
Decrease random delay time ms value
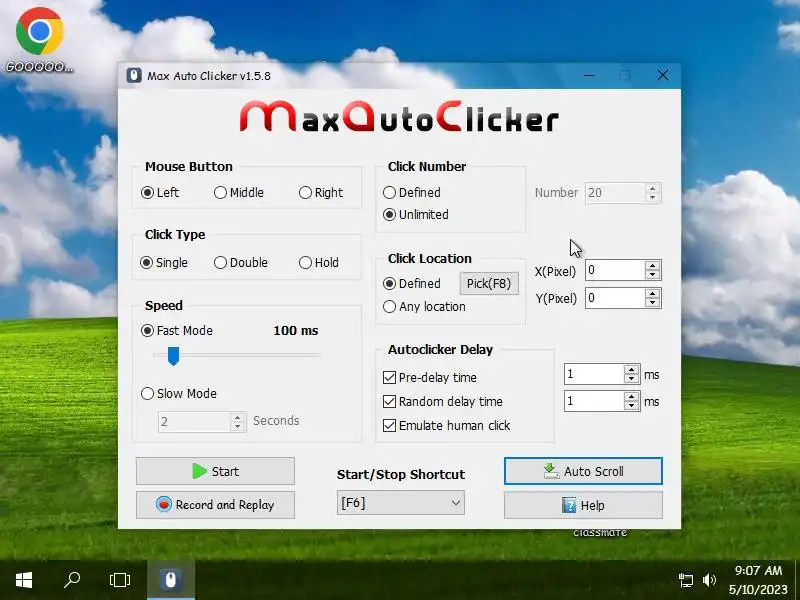pyautogui.click(x=632, y=406)
